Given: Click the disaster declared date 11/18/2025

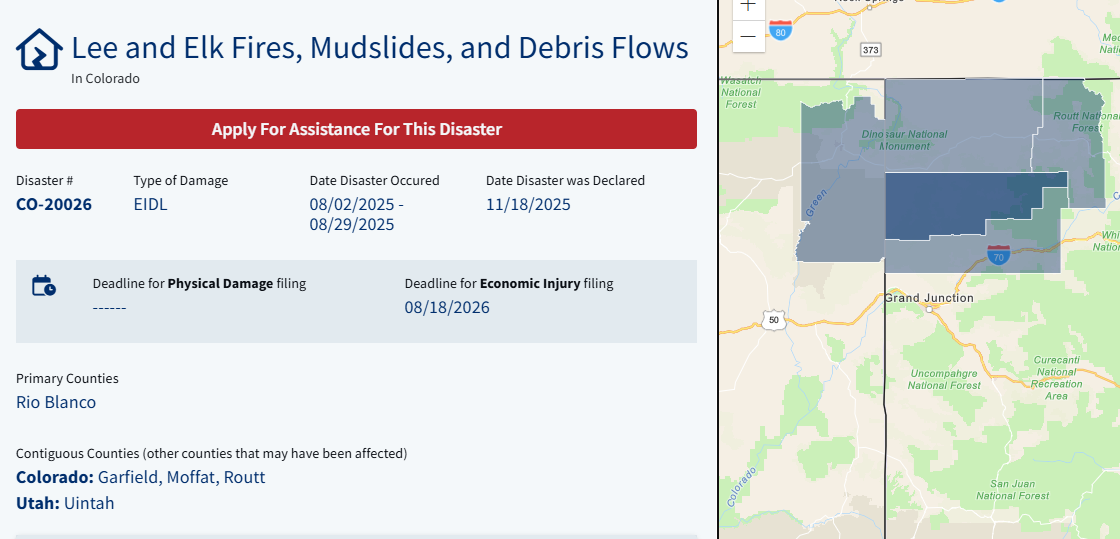Looking at the screenshot, I should 528,205.
